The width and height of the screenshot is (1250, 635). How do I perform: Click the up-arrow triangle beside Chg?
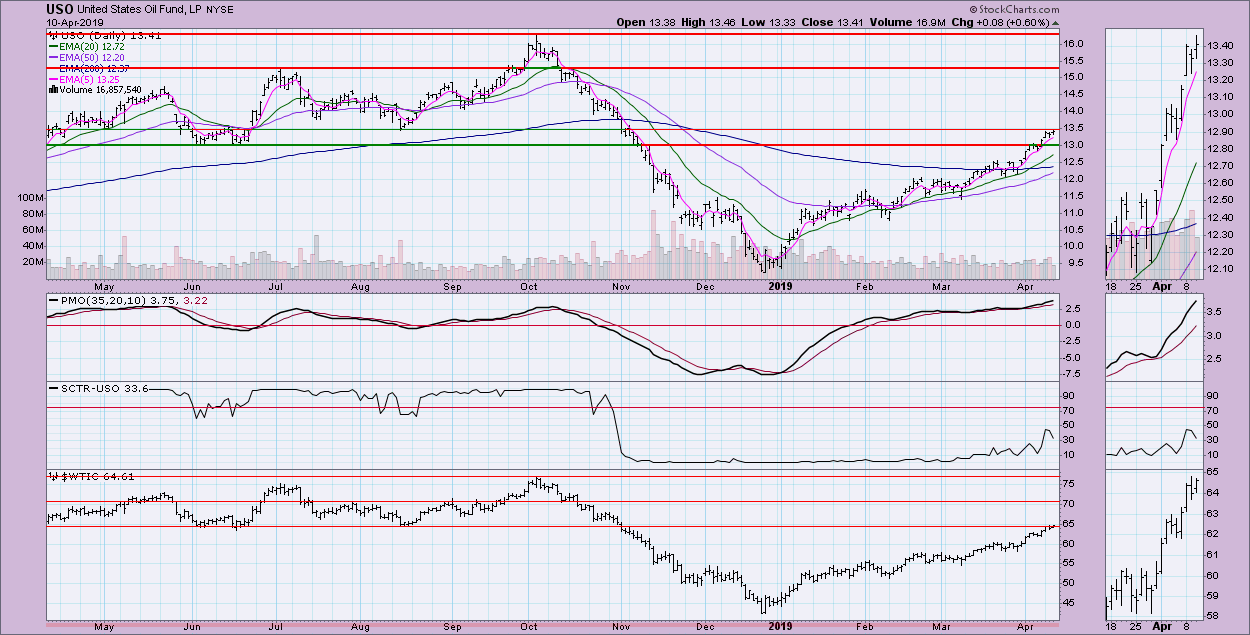(x=1056, y=23)
